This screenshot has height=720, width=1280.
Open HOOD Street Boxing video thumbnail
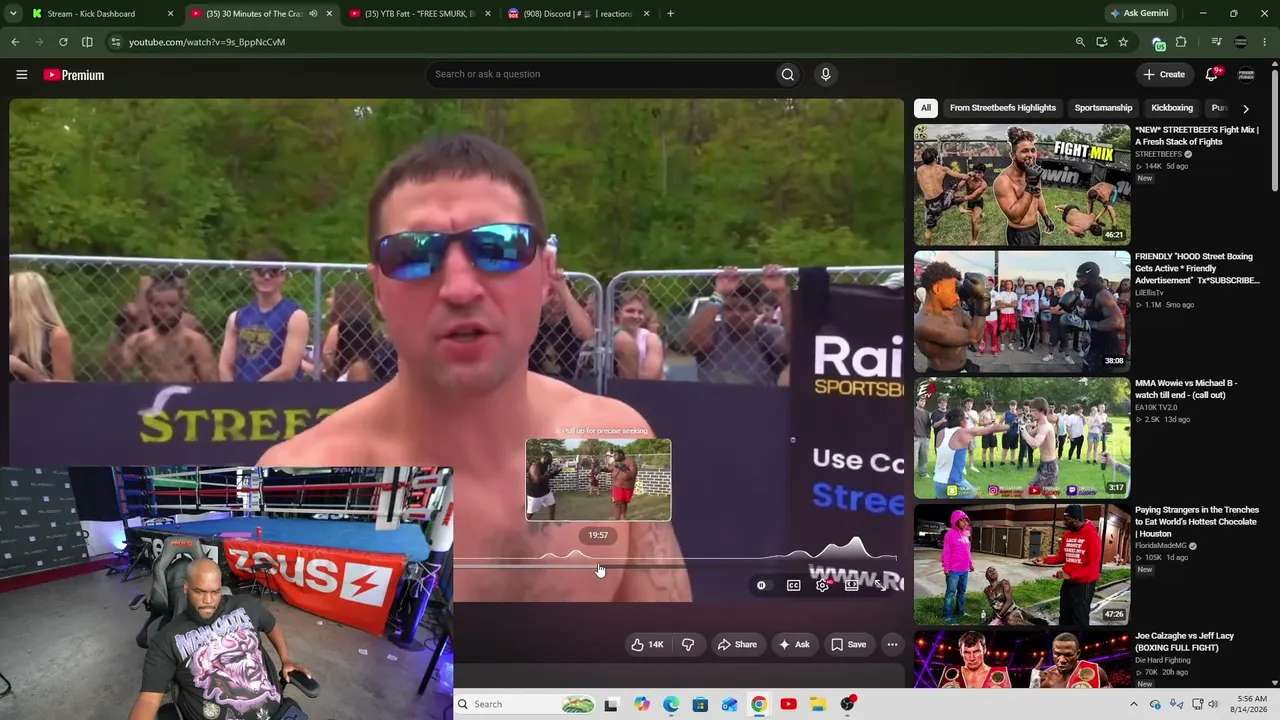tap(1022, 311)
